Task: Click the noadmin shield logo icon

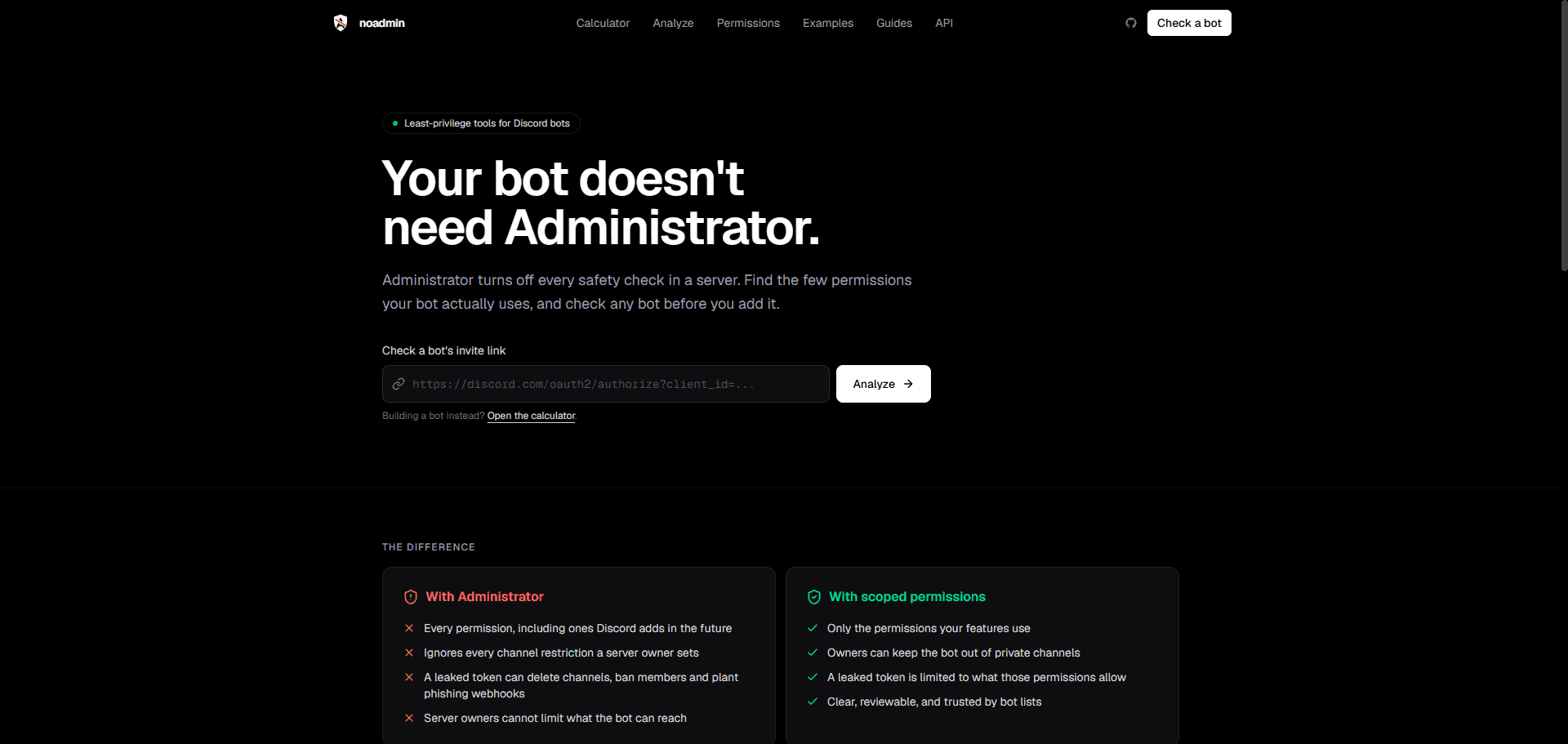Action: (x=341, y=23)
